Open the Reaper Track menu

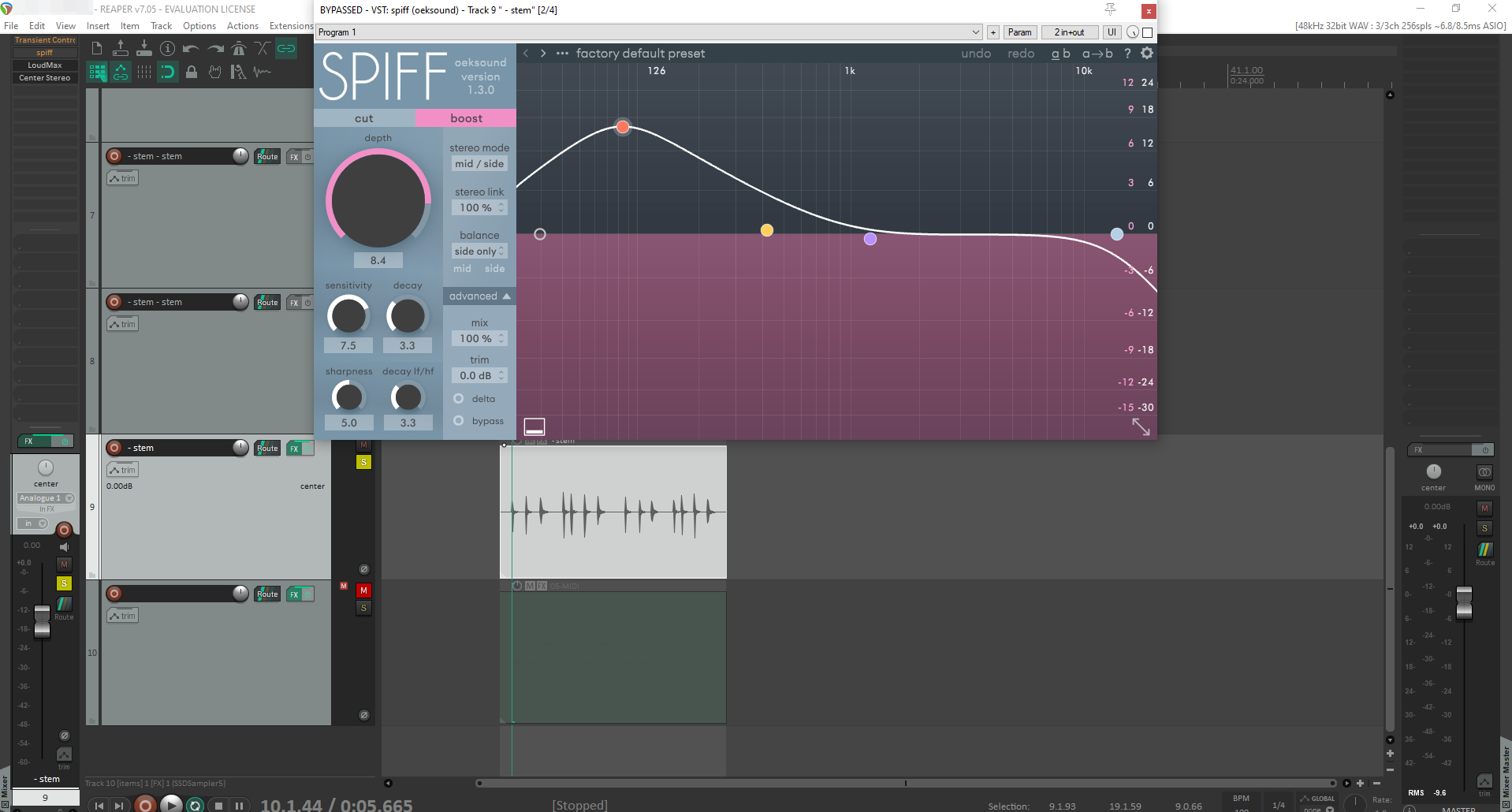[x=161, y=26]
